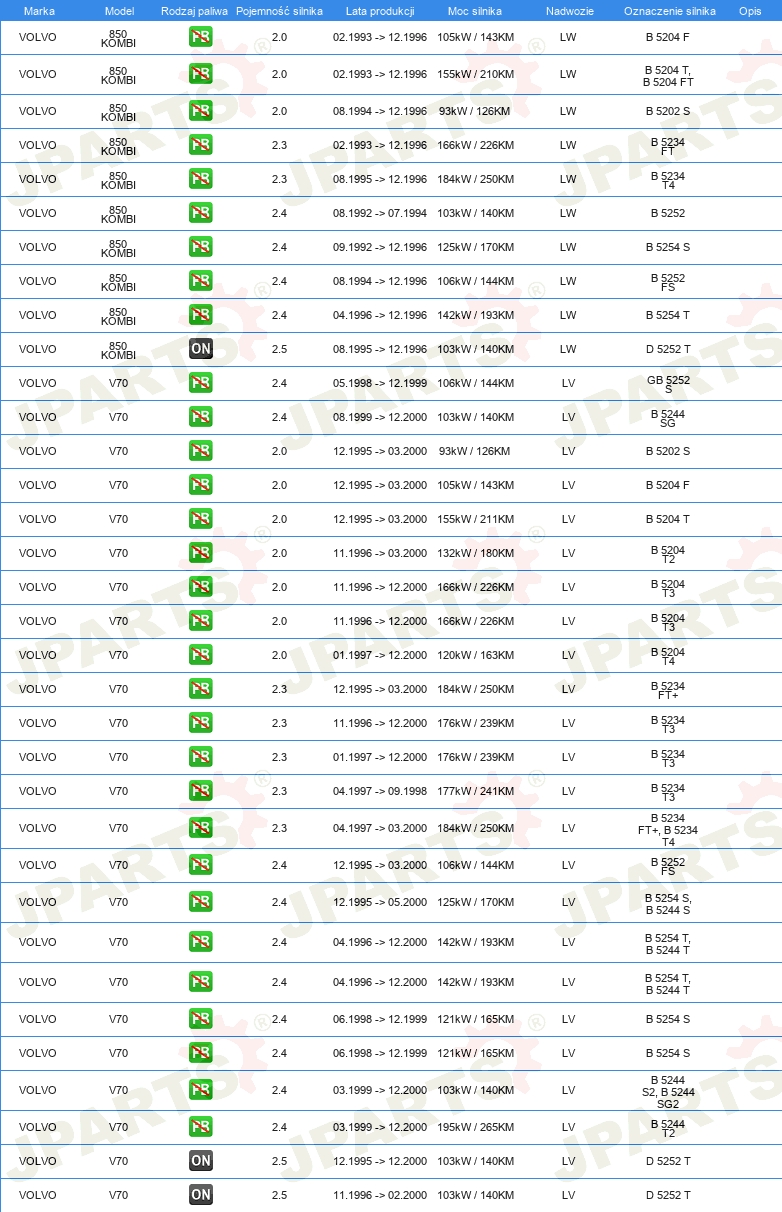
Task: Click PB icon in 12.1995 -> 05.2000 row
Action: (x=200, y=902)
